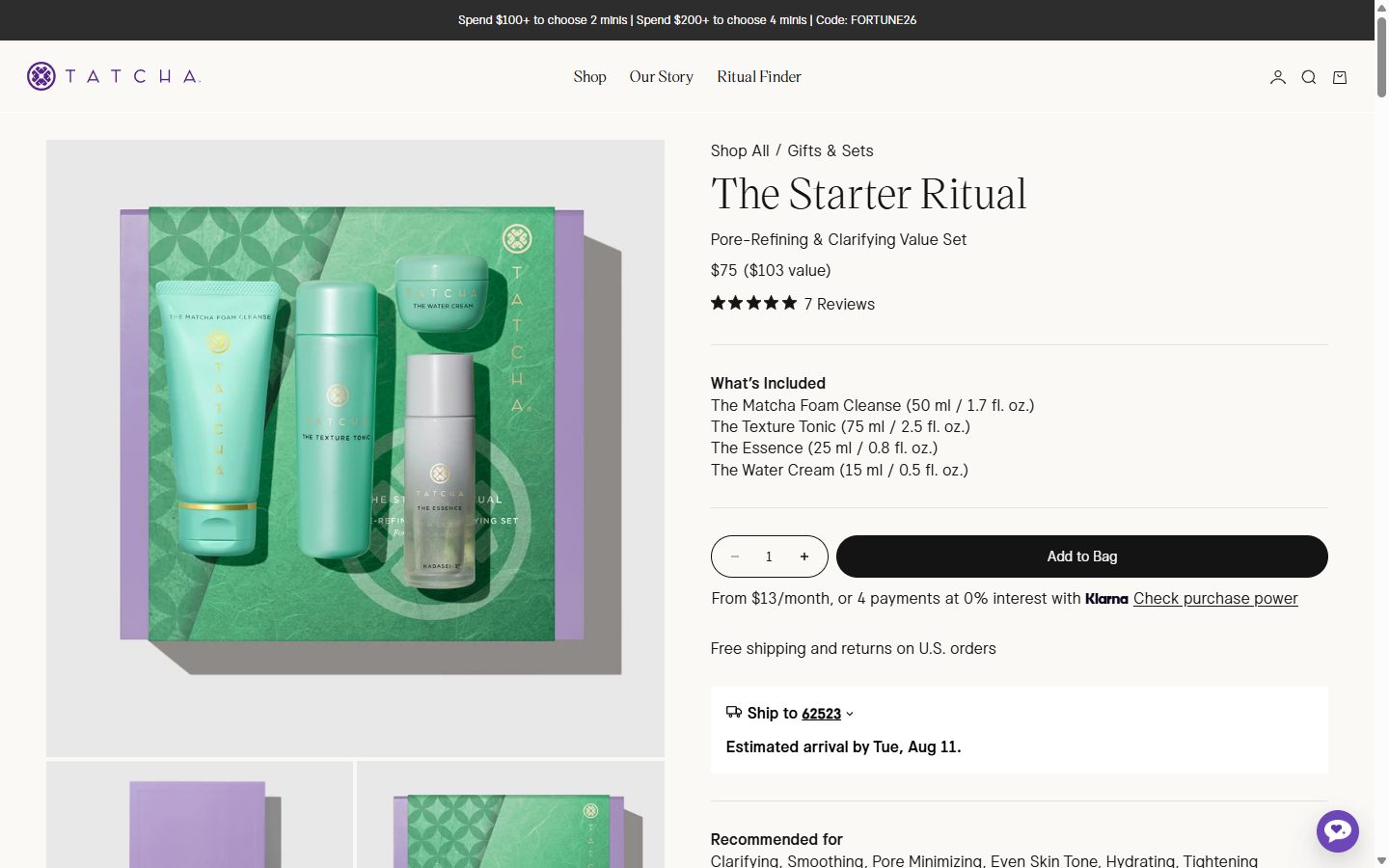The width and height of the screenshot is (1389, 868).
Task: Open the search magnifier icon
Action: pyautogui.click(x=1308, y=77)
